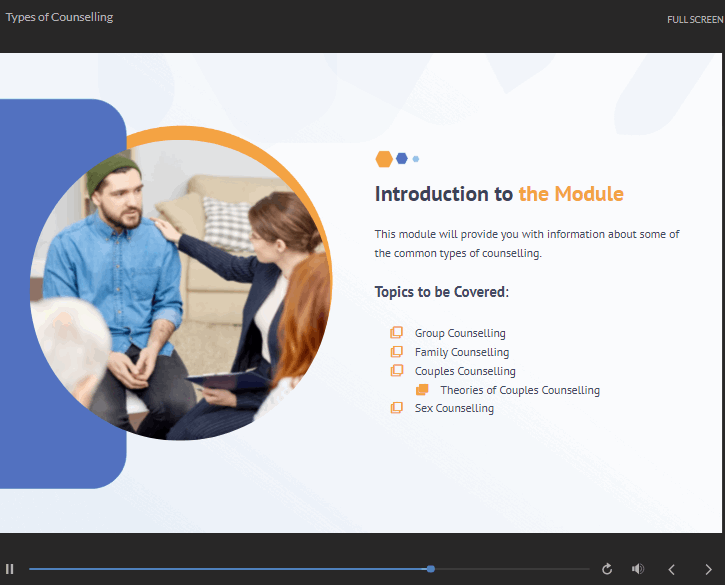Select the 'Family Counselling' topic text
This screenshot has width=725, height=585.
pyautogui.click(x=462, y=352)
